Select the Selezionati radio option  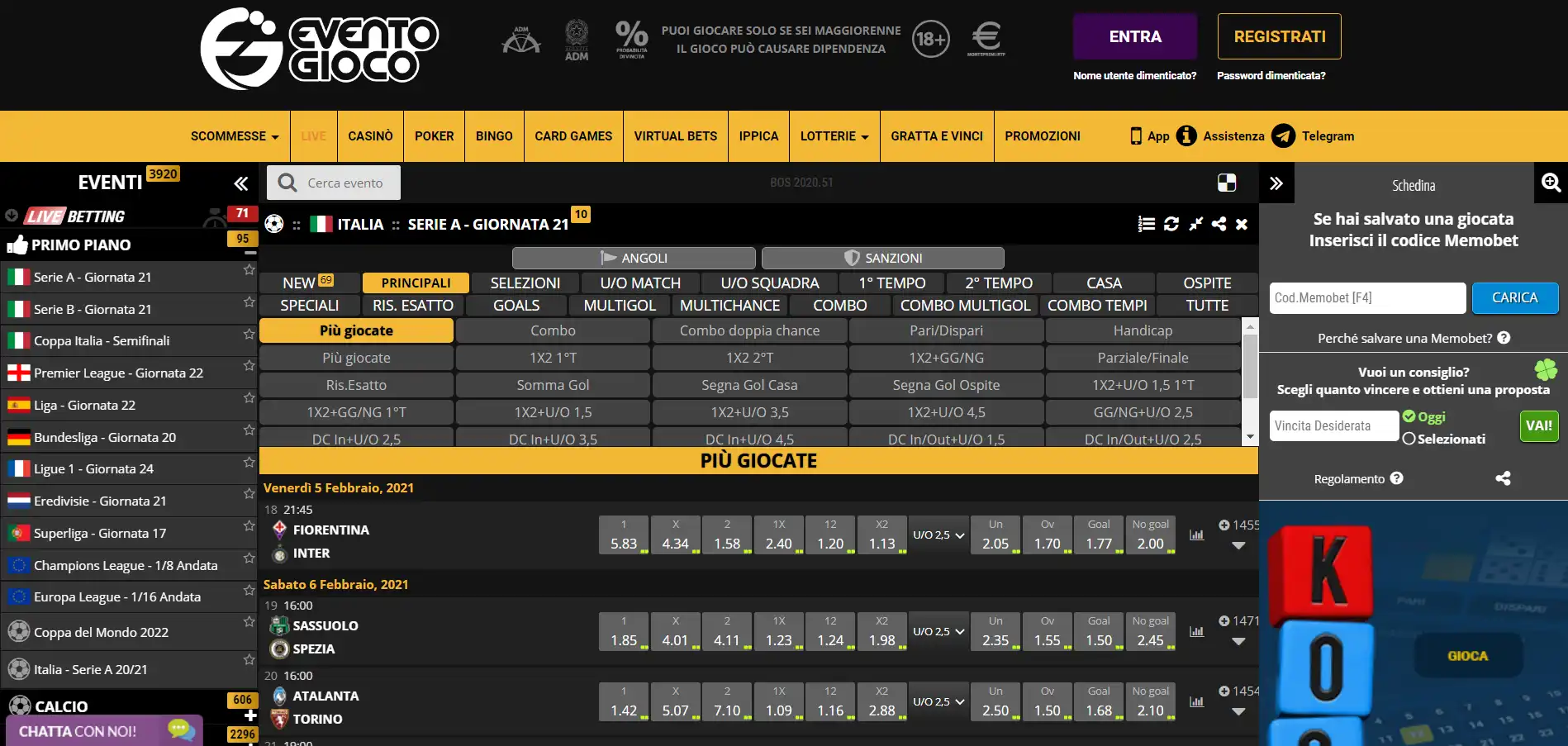click(1409, 439)
